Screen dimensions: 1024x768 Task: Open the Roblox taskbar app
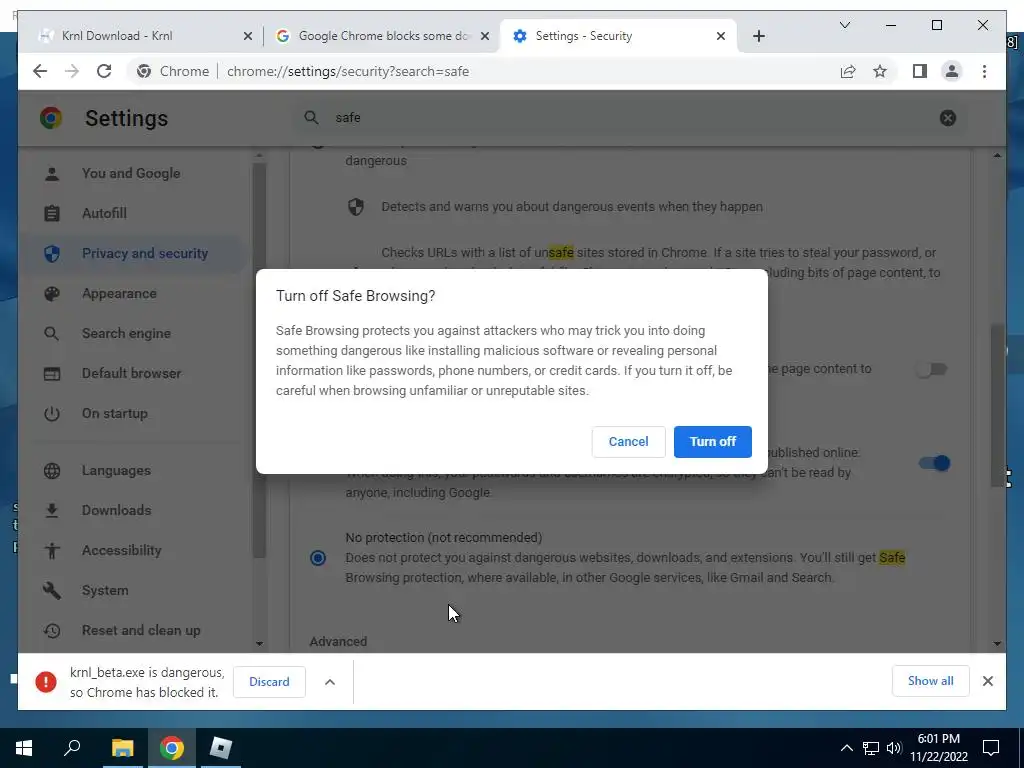(221, 748)
